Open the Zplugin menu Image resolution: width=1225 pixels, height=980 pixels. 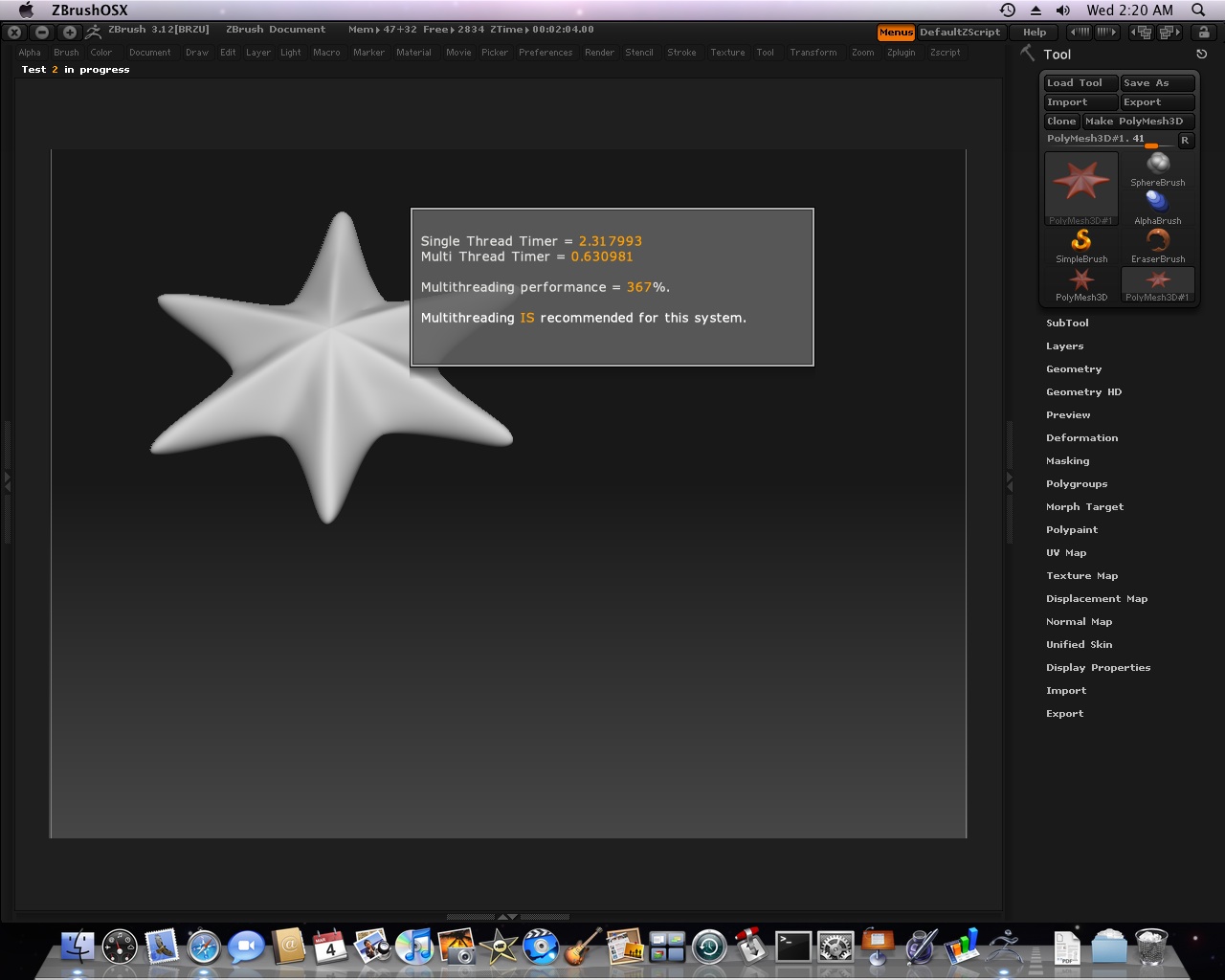point(901,53)
